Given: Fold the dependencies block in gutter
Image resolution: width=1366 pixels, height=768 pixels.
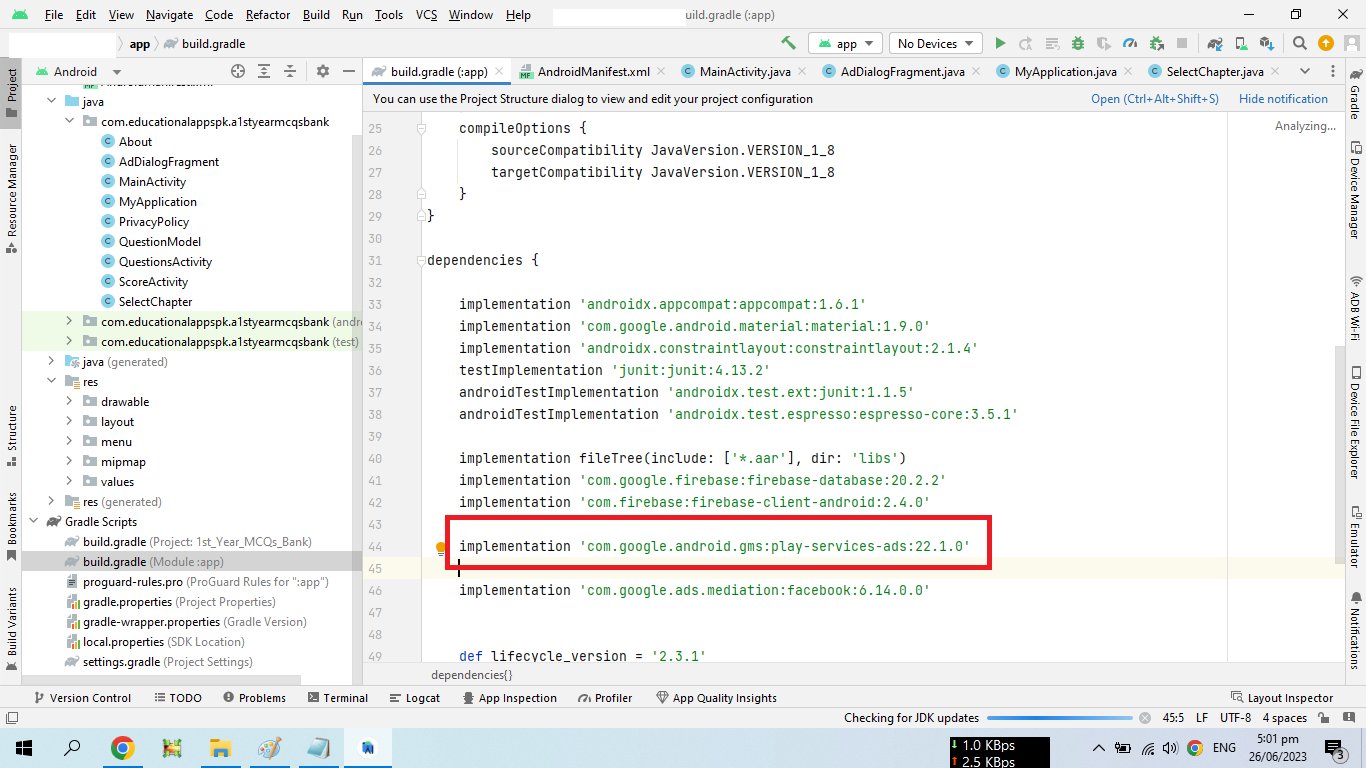Looking at the screenshot, I should 422,260.
